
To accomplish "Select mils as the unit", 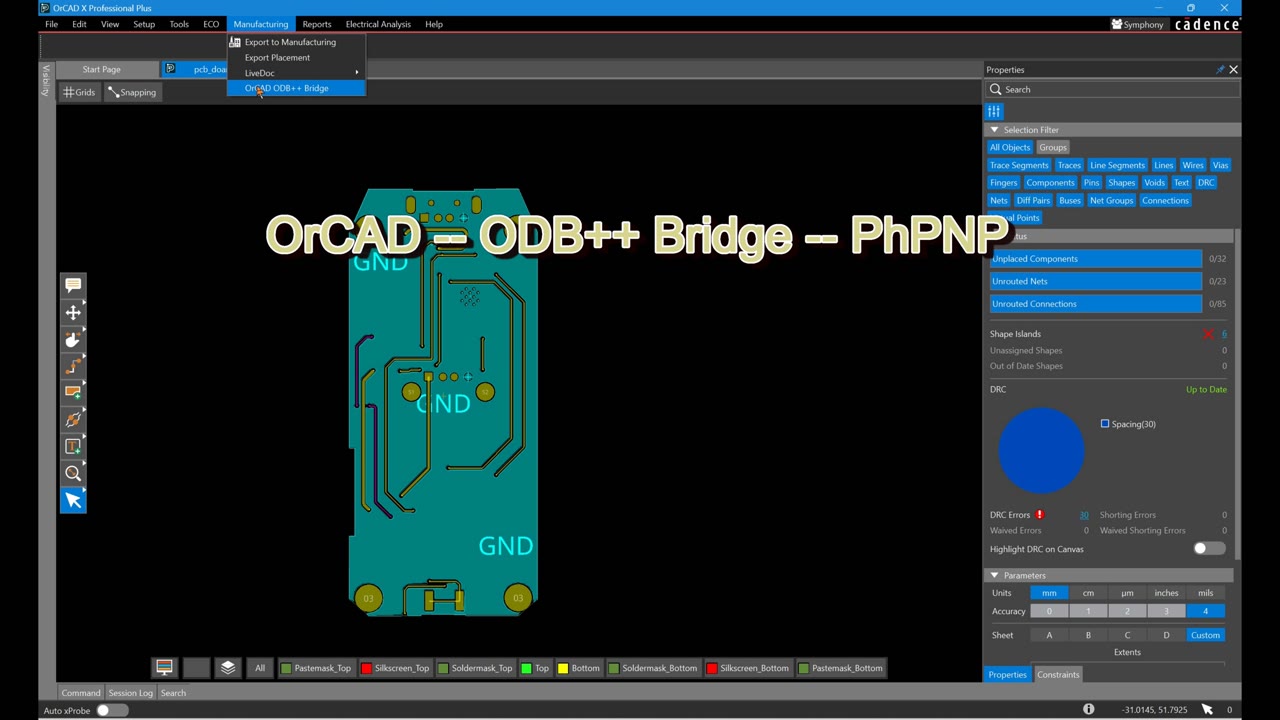I will pyautogui.click(x=1206, y=593).
